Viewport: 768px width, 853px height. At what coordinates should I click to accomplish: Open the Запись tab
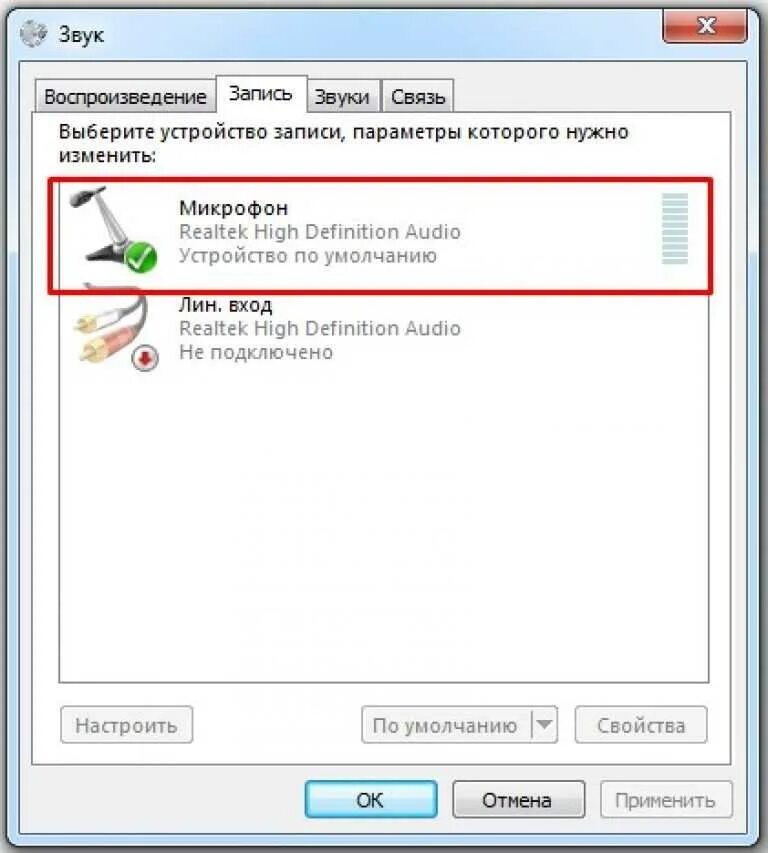[x=261, y=94]
